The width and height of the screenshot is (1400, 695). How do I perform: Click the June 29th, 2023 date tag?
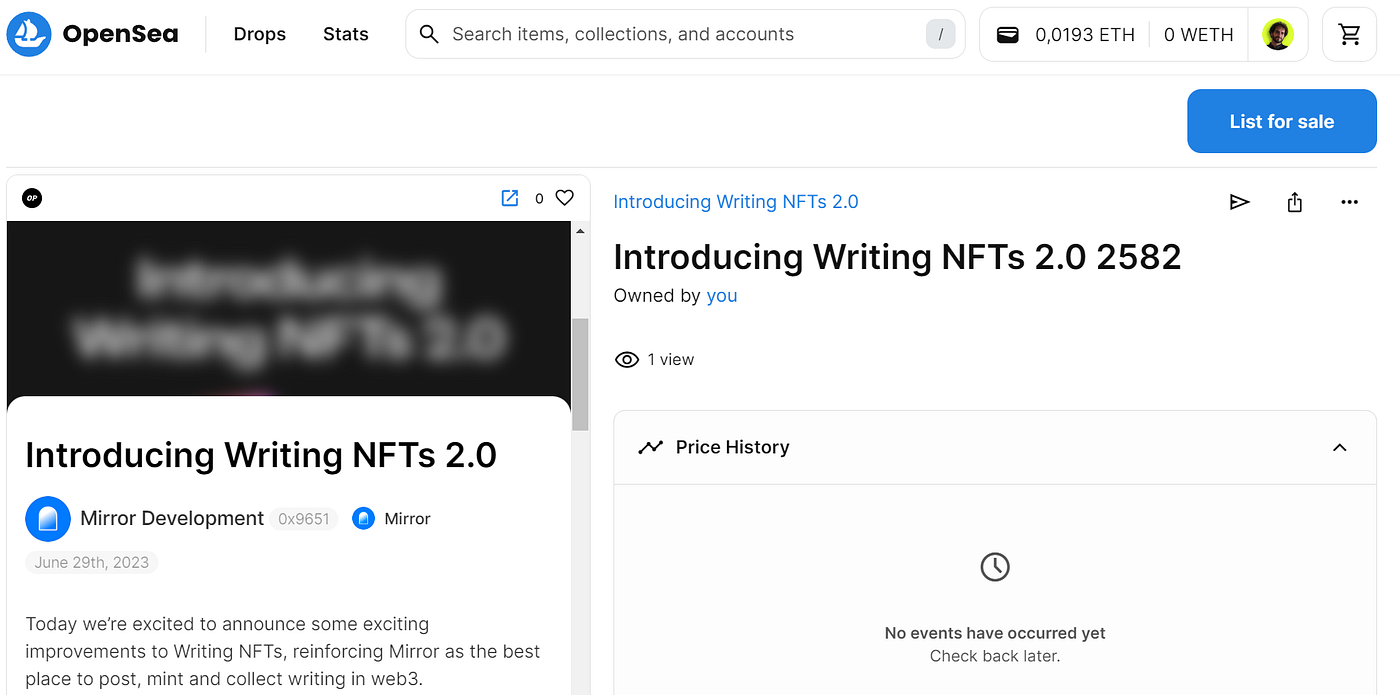pos(92,563)
